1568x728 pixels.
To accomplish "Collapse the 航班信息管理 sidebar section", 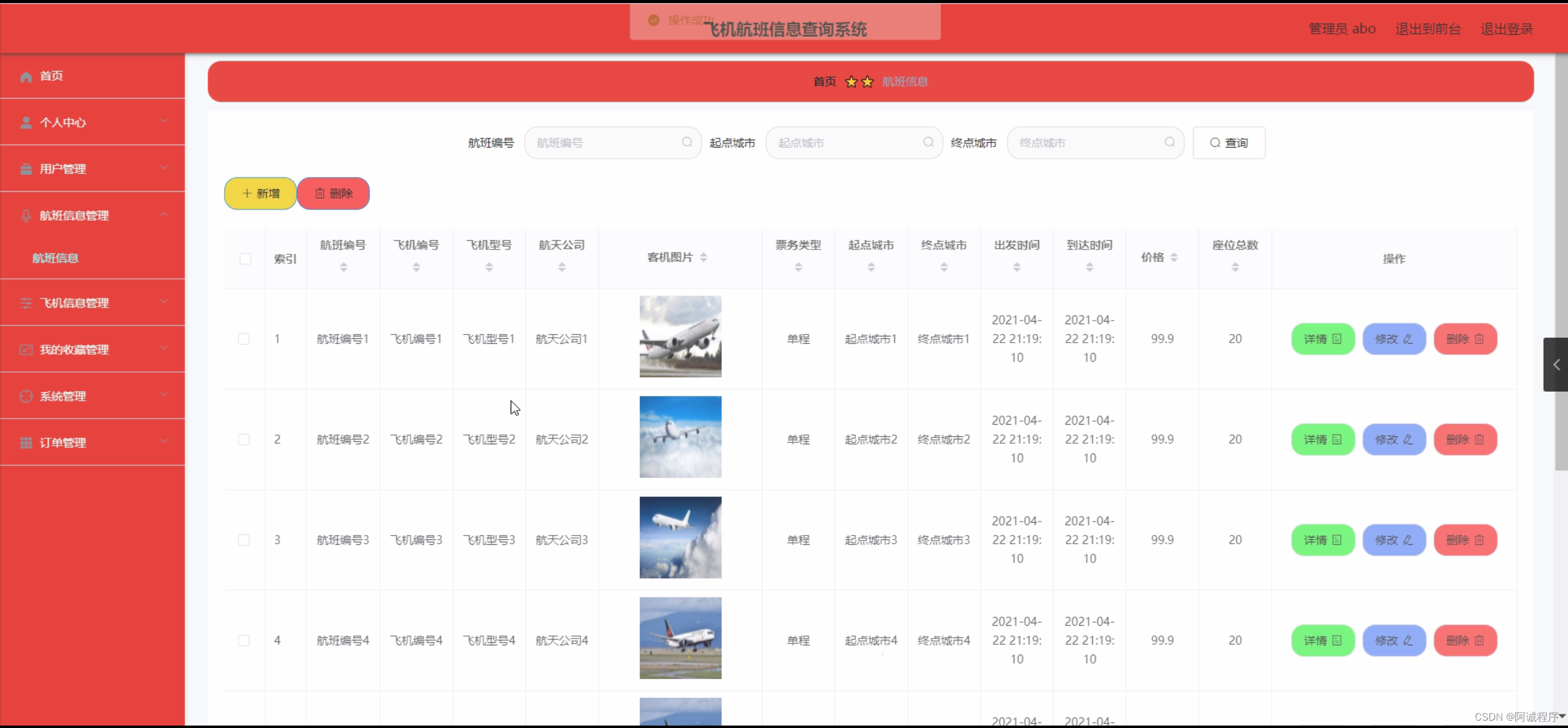I will (164, 214).
